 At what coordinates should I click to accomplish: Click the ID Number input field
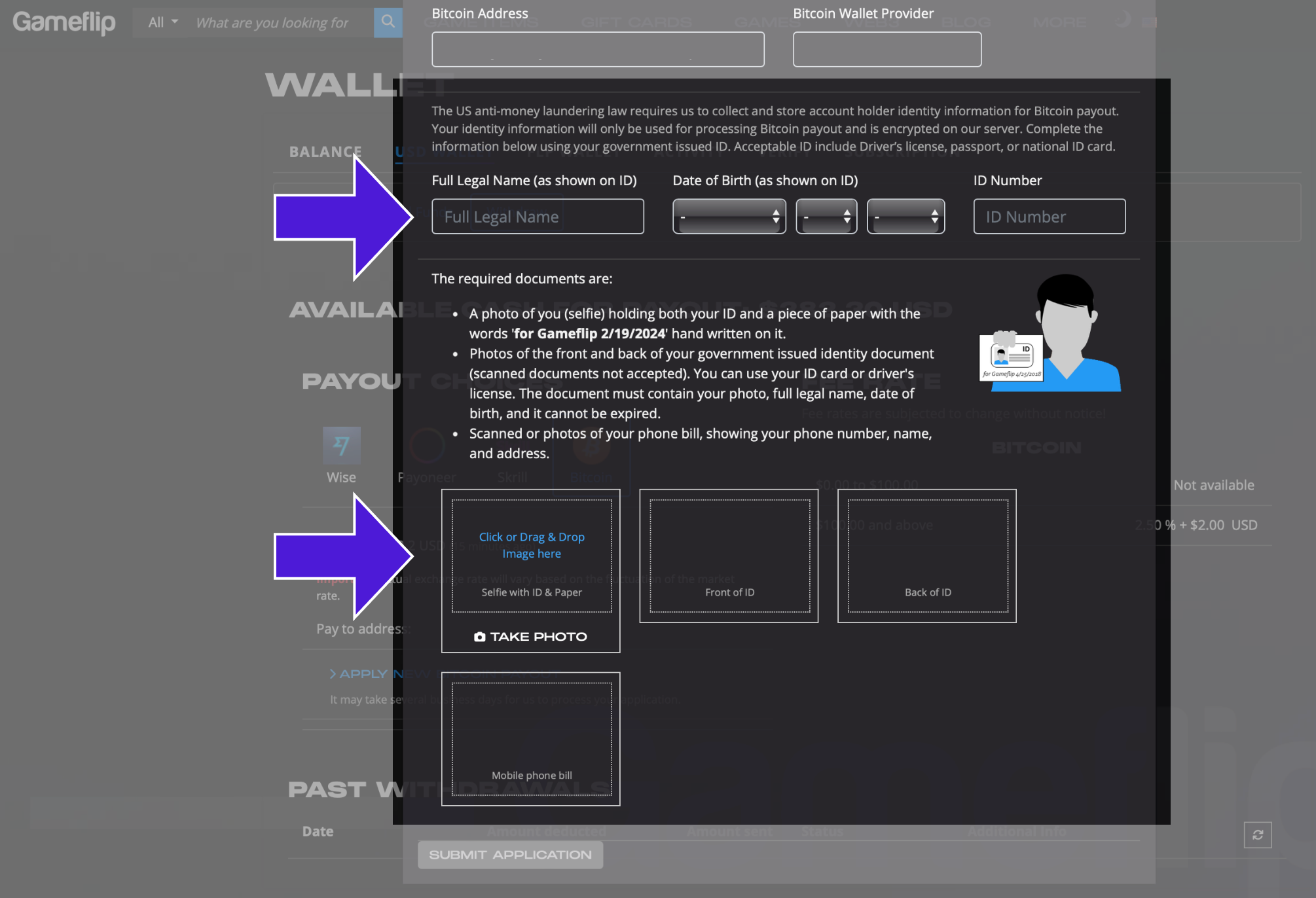pos(1049,217)
